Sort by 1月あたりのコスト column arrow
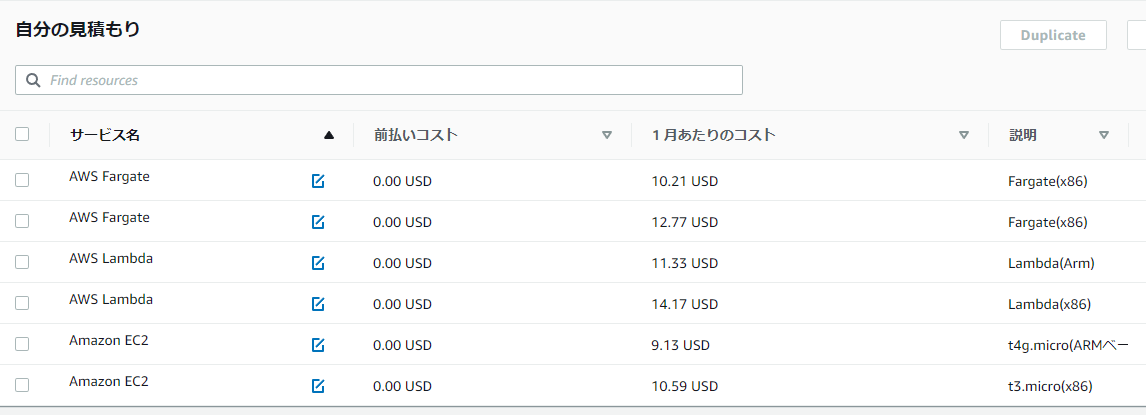Image resolution: width=1146 pixels, height=415 pixels. coord(964,135)
